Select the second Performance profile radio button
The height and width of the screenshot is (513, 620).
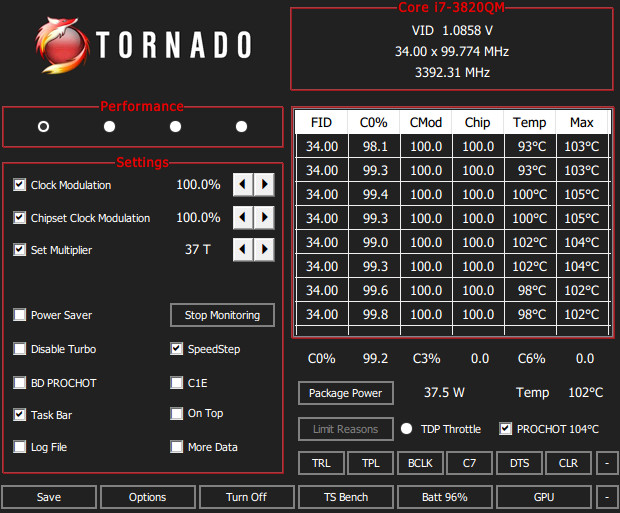110,127
